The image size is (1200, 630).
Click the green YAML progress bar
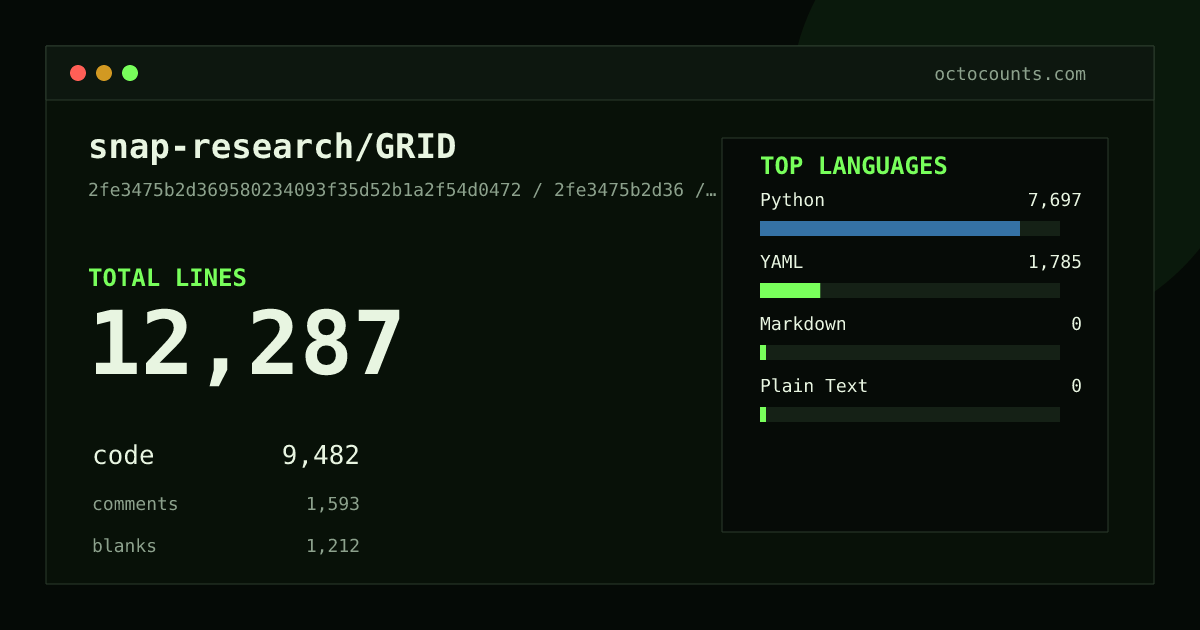(x=790, y=290)
